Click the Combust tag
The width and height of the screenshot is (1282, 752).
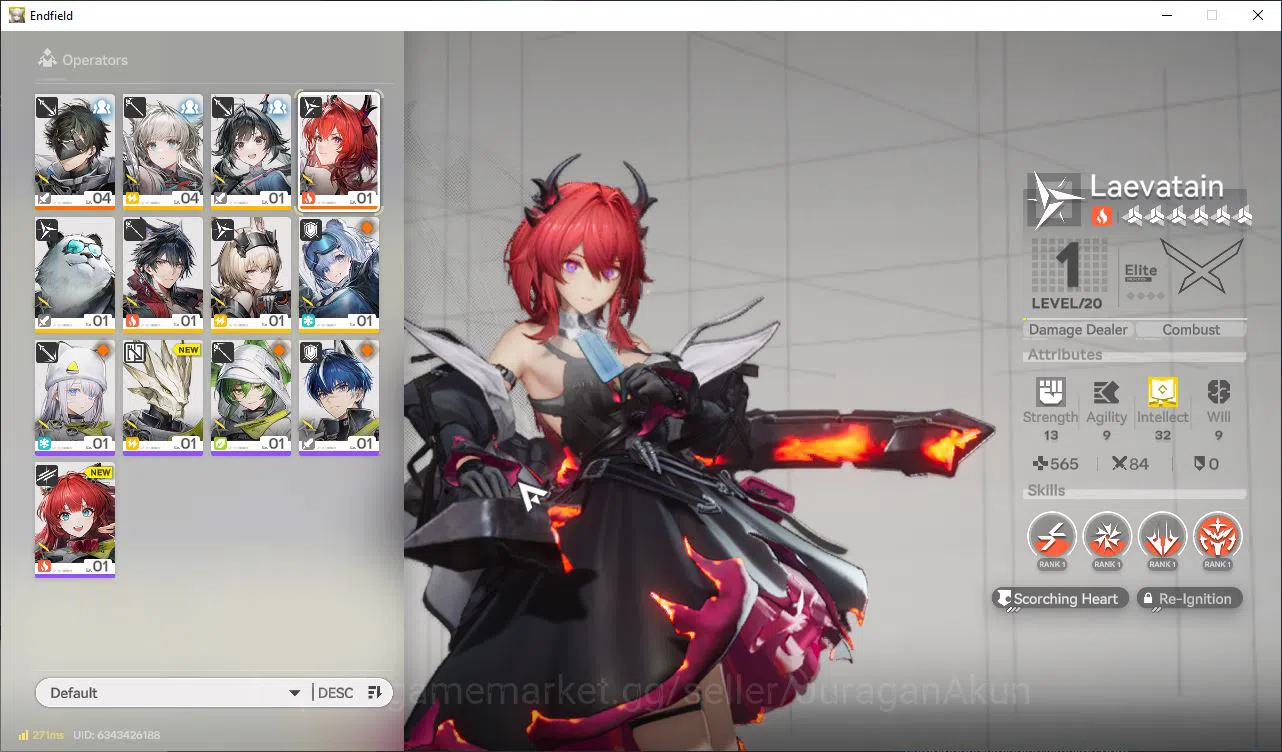(1191, 330)
